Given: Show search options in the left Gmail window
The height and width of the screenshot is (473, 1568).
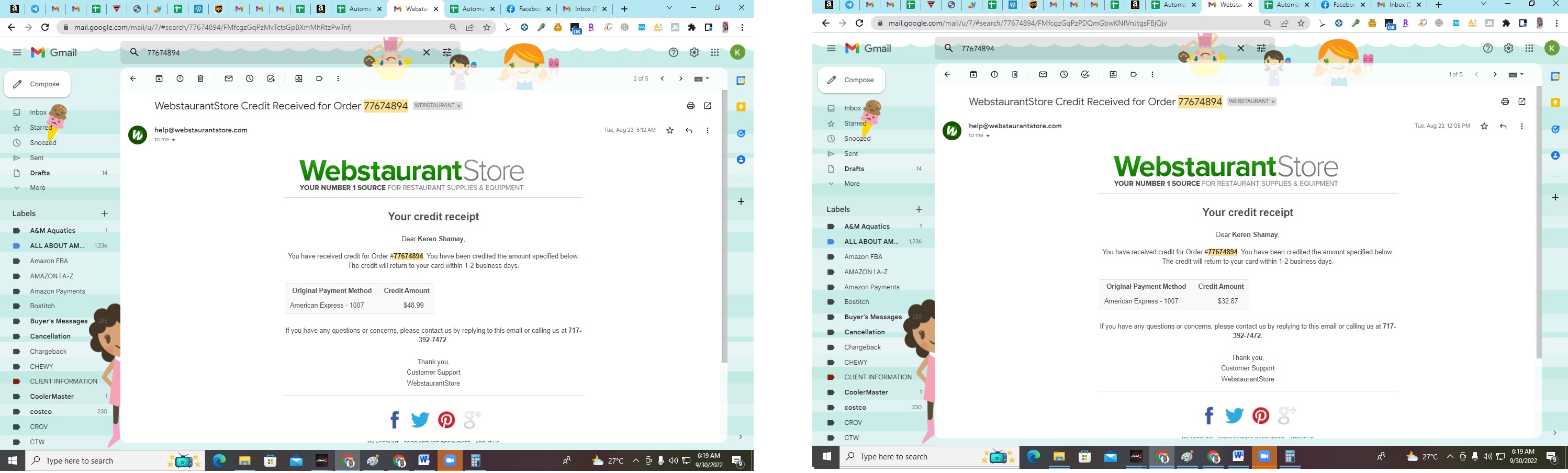Looking at the screenshot, I should tap(447, 52).
